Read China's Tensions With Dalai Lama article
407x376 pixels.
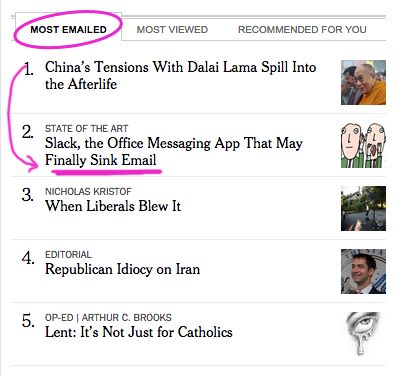(181, 75)
